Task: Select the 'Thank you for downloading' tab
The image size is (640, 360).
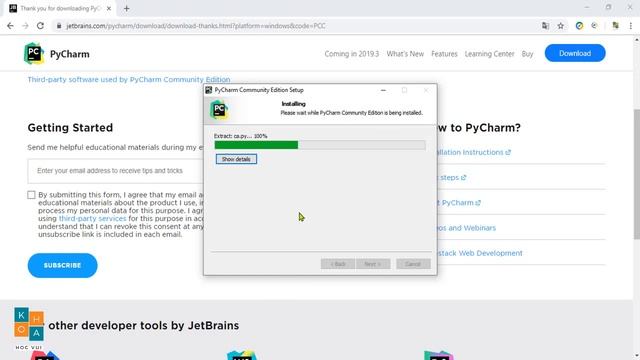Action: click(60, 8)
